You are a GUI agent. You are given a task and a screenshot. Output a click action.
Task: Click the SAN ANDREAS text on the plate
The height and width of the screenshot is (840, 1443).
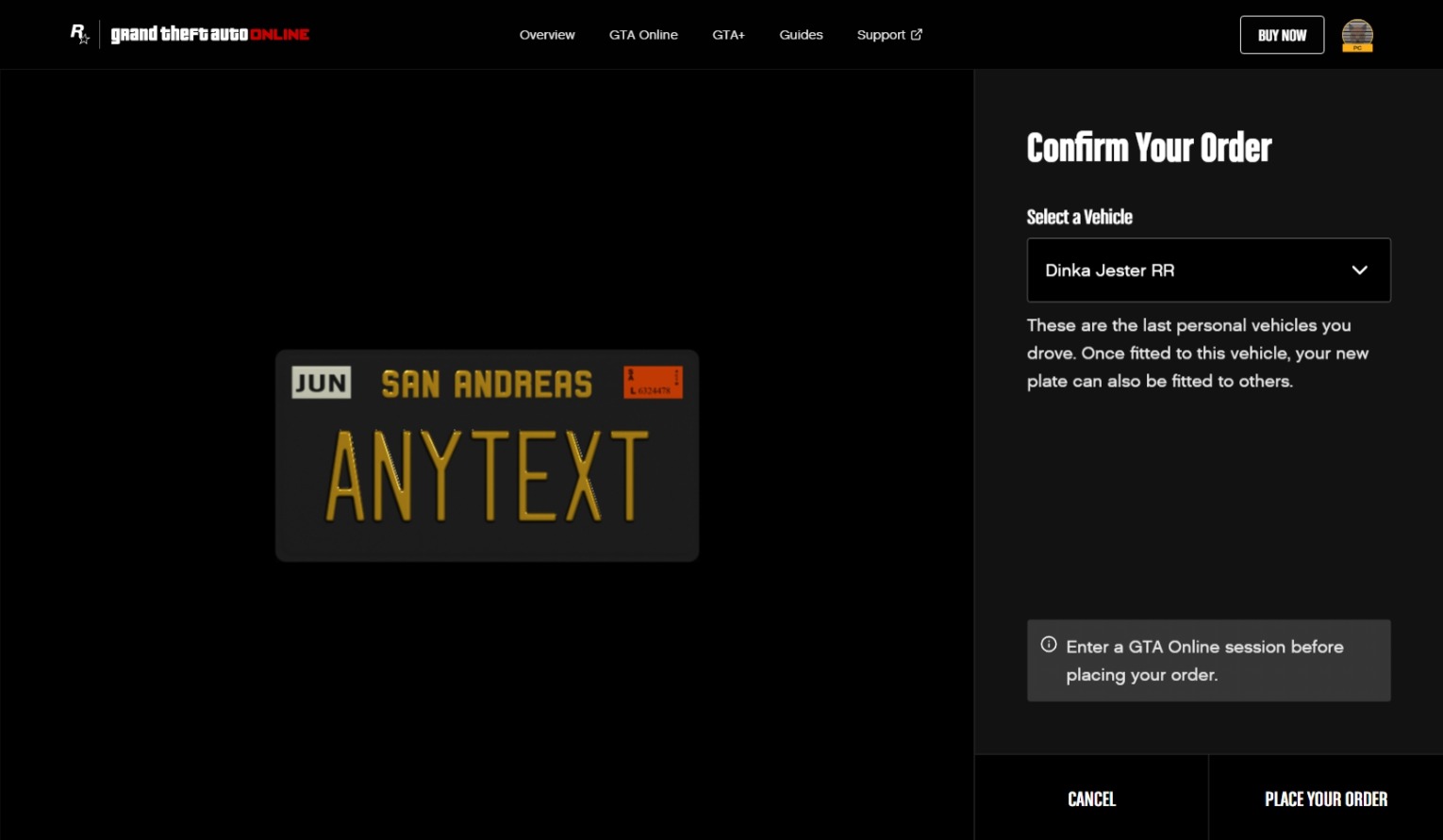click(x=487, y=384)
